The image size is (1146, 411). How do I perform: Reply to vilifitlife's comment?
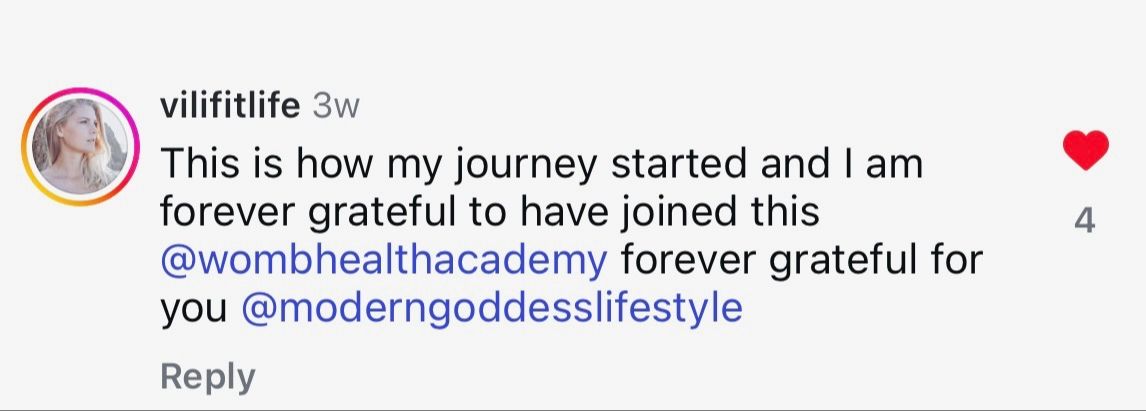click(208, 378)
